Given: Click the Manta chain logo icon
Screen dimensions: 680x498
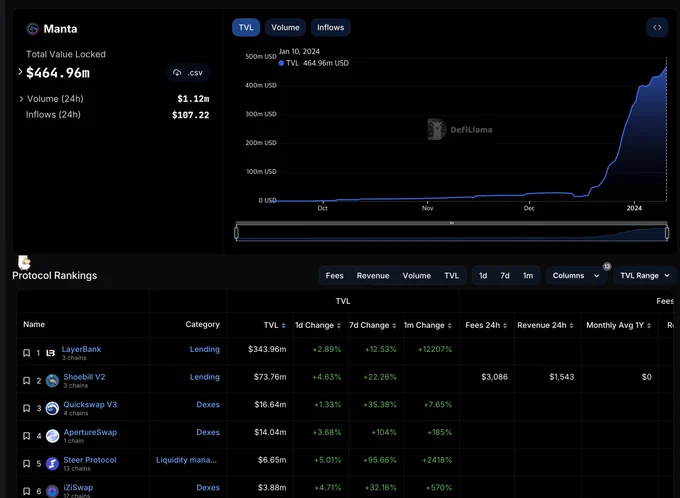Looking at the screenshot, I should [33, 29].
